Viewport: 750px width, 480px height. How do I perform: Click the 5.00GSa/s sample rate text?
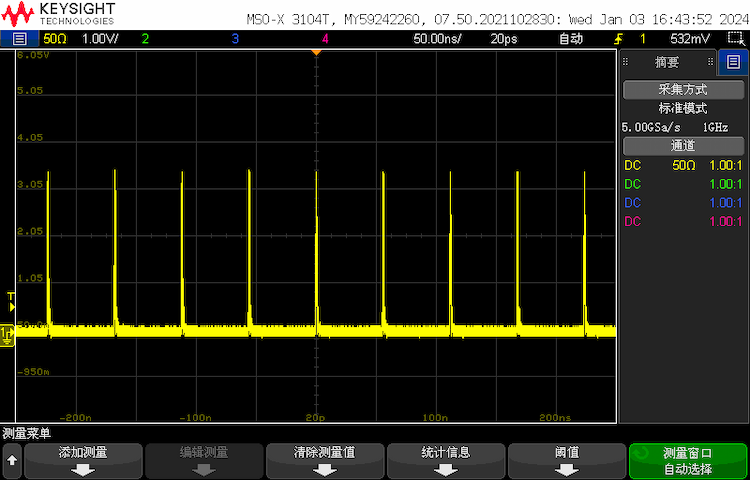[651, 128]
